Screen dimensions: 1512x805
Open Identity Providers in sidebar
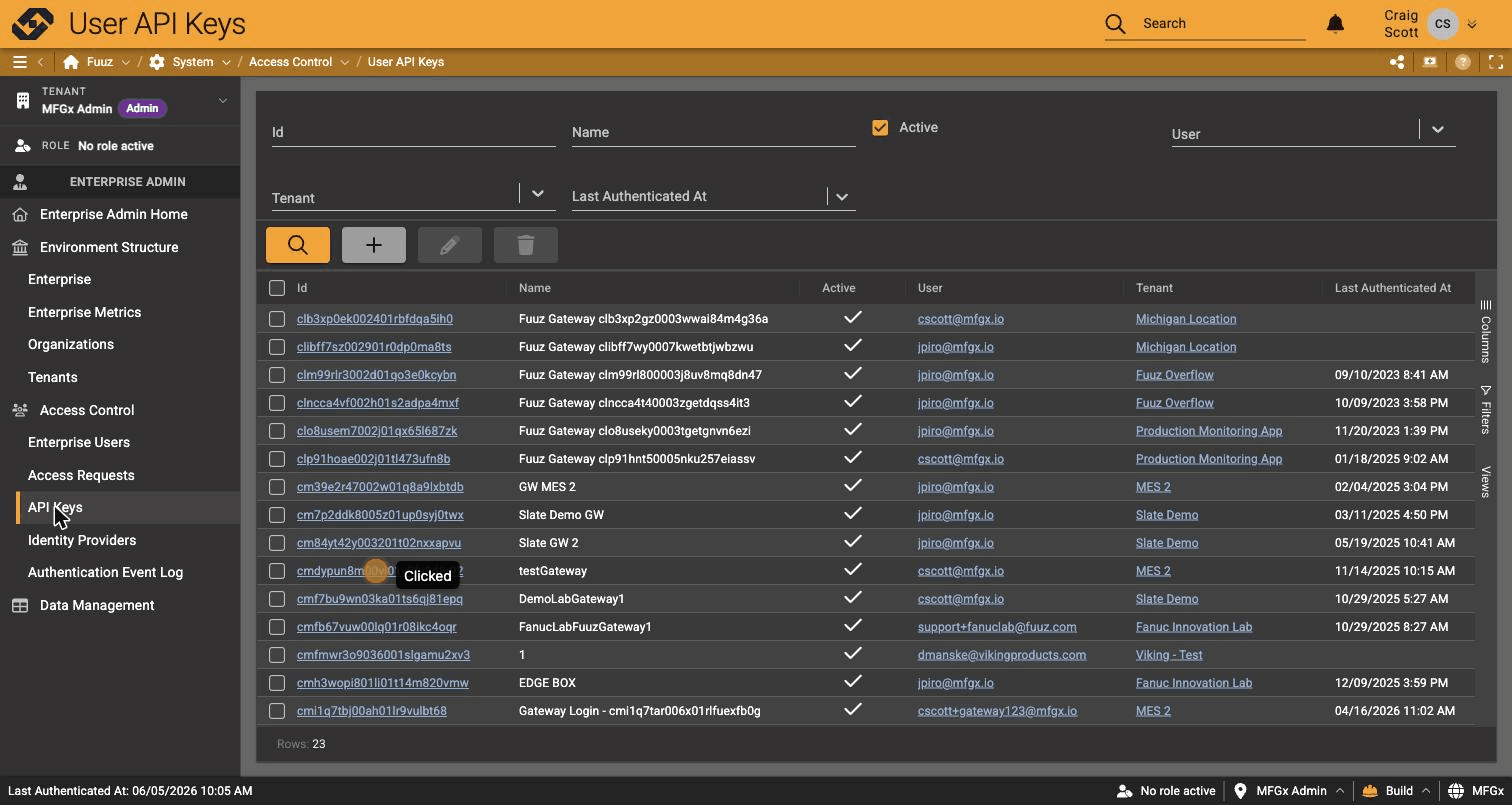click(x=82, y=540)
